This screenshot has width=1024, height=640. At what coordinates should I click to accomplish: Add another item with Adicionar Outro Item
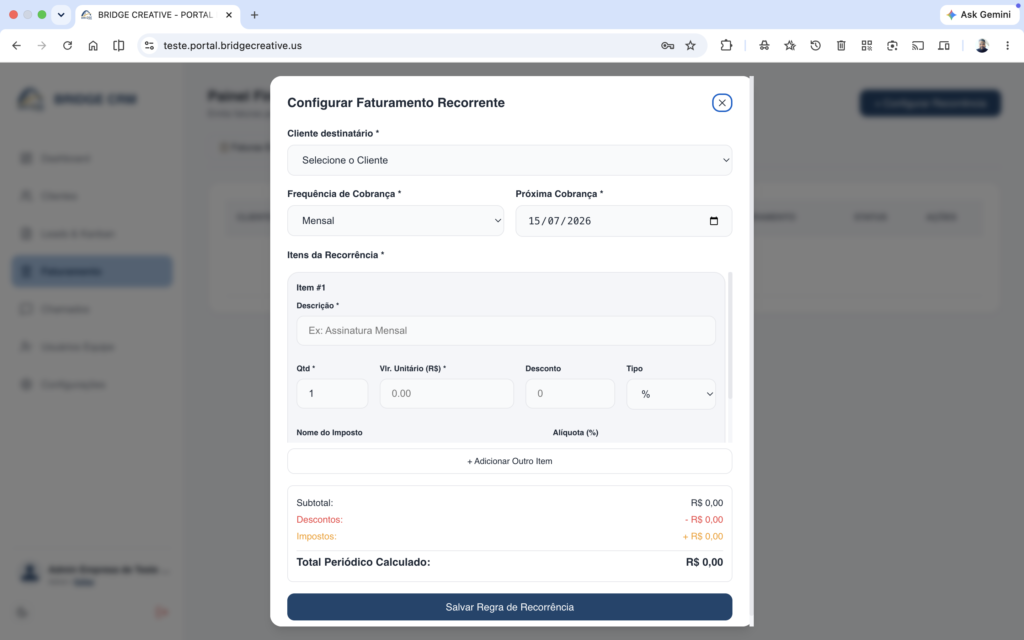[x=509, y=461]
